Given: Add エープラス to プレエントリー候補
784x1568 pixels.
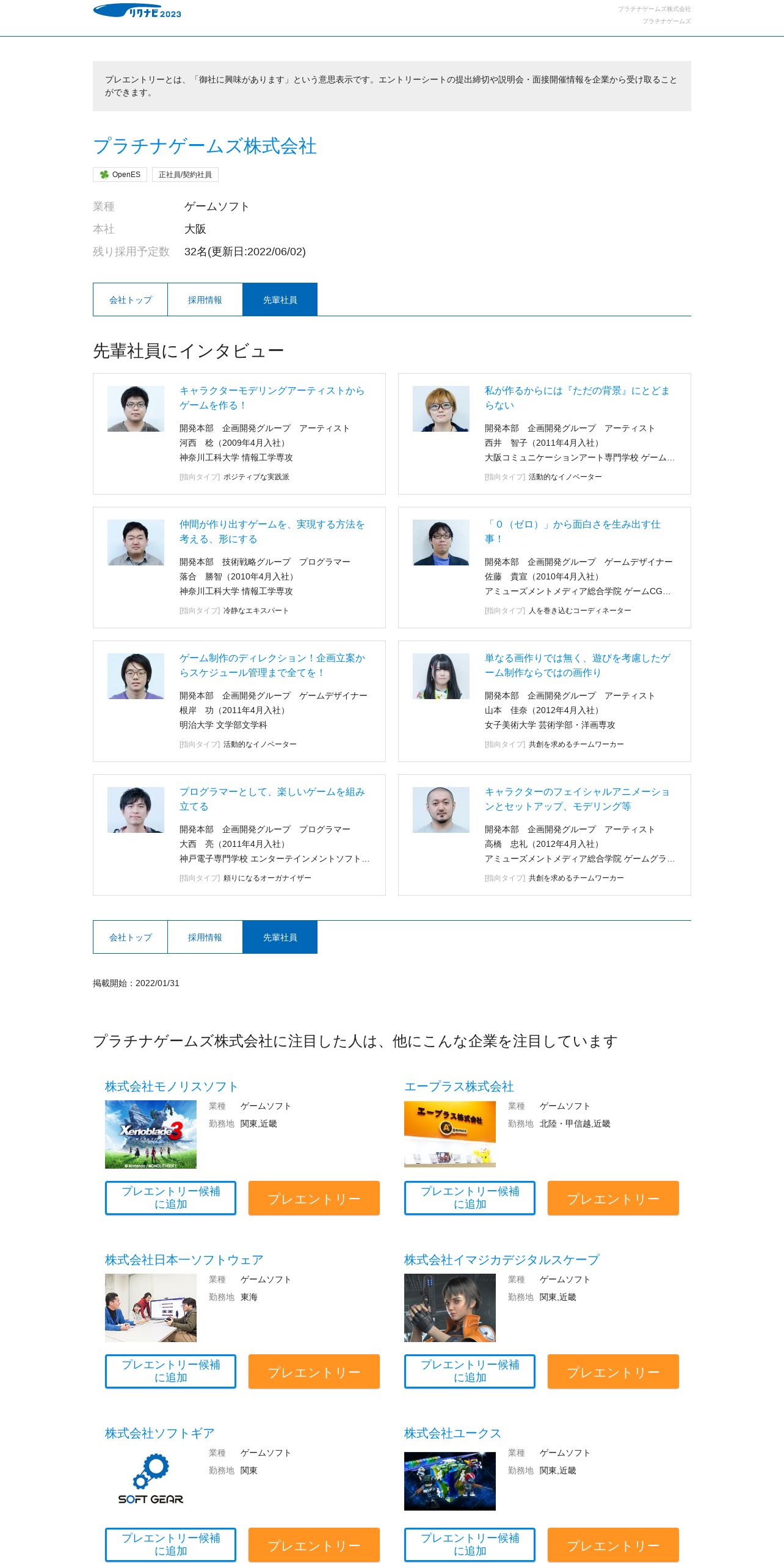Looking at the screenshot, I should [x=470, y=1198].
